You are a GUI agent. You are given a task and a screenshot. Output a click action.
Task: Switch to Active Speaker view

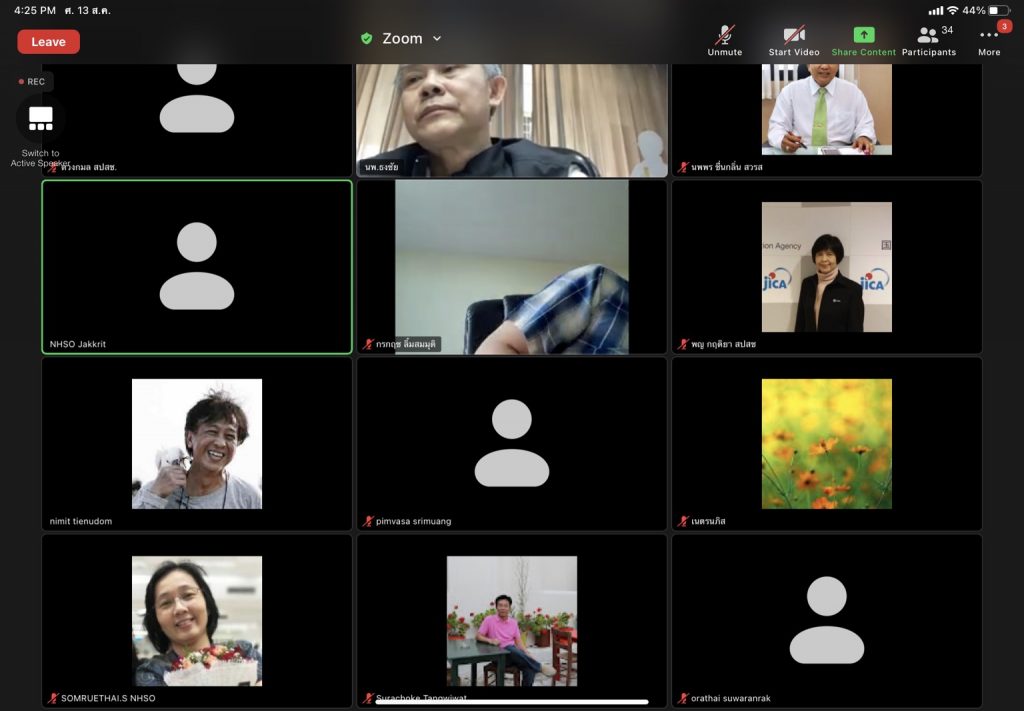tap(41, 119)
